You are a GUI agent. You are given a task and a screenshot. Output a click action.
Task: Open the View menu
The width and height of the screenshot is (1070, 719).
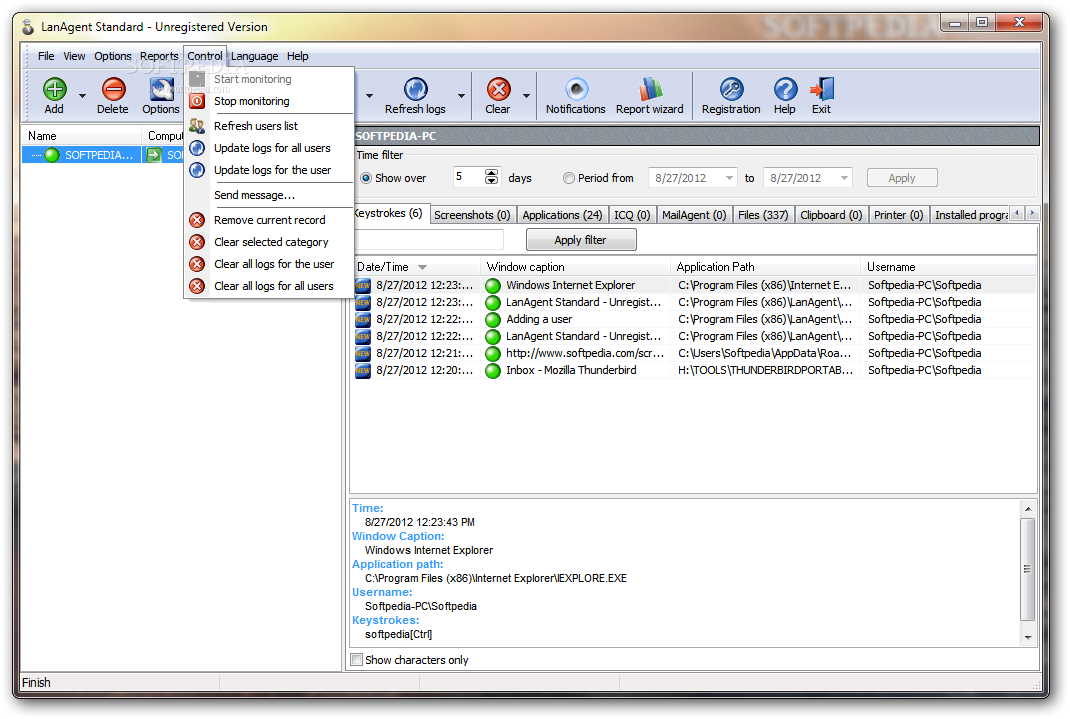click(74, 56)
